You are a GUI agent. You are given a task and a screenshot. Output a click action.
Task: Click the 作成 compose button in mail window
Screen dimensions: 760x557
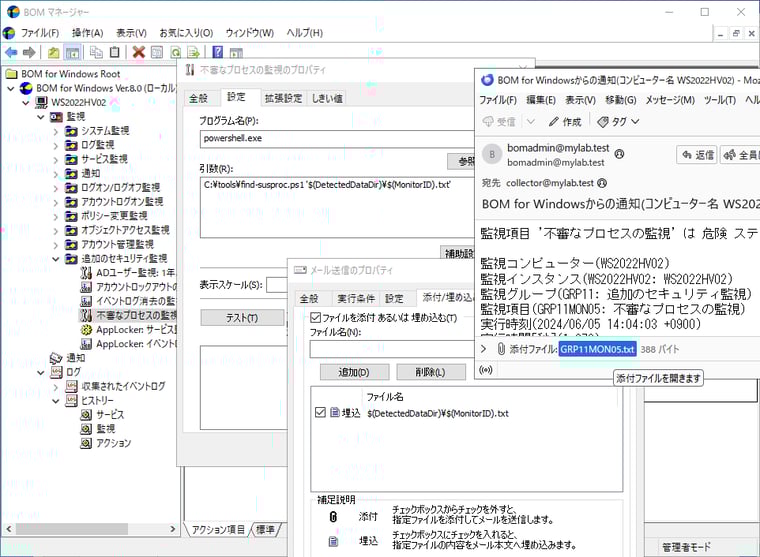click(x=565, y=122)
